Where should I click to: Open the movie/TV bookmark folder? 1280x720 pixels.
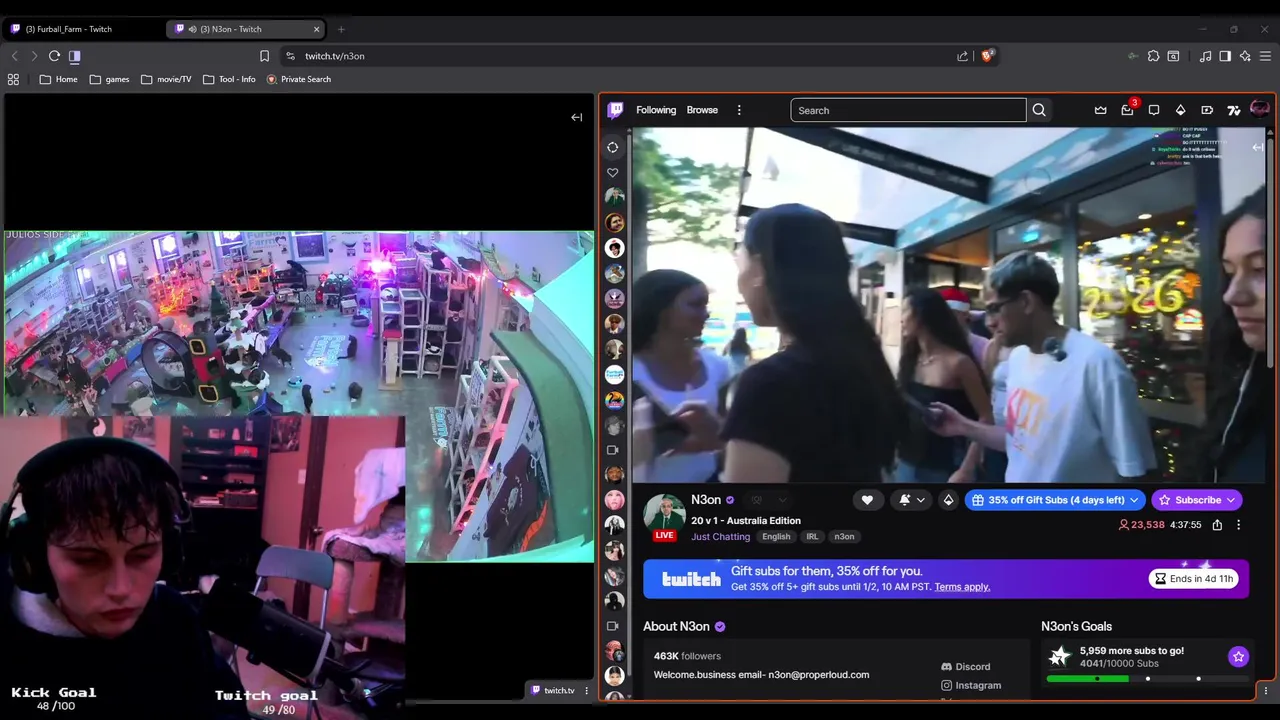click(166, 79)
